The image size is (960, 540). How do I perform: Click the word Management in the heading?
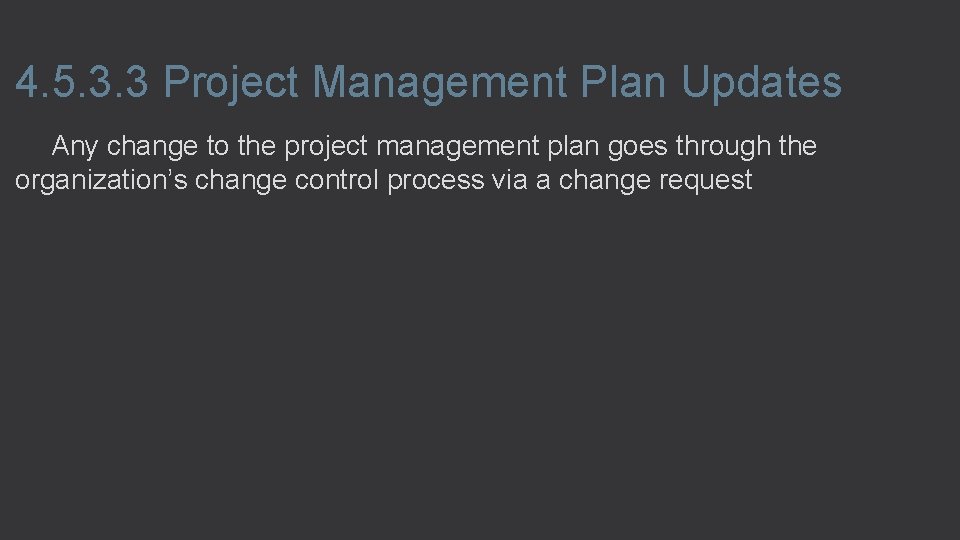[x=440, y=84]
